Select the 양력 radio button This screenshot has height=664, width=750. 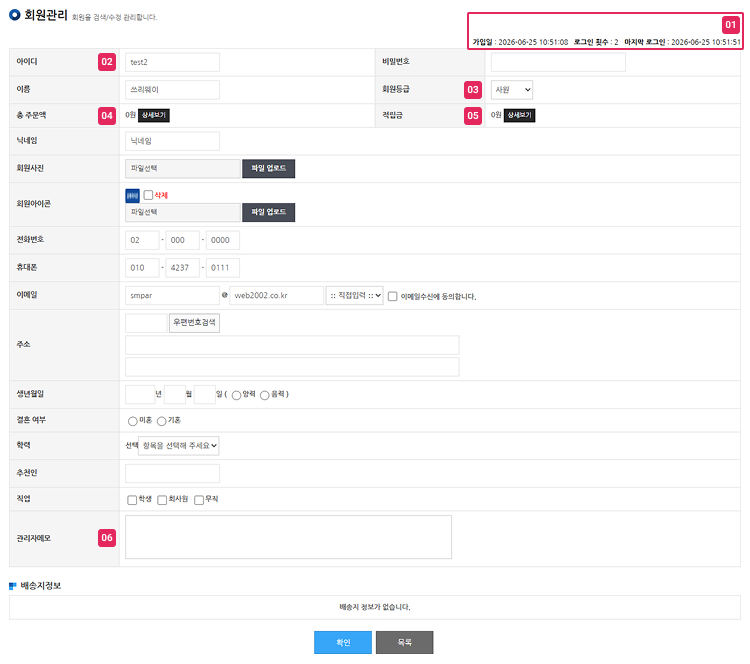(236, 395)
